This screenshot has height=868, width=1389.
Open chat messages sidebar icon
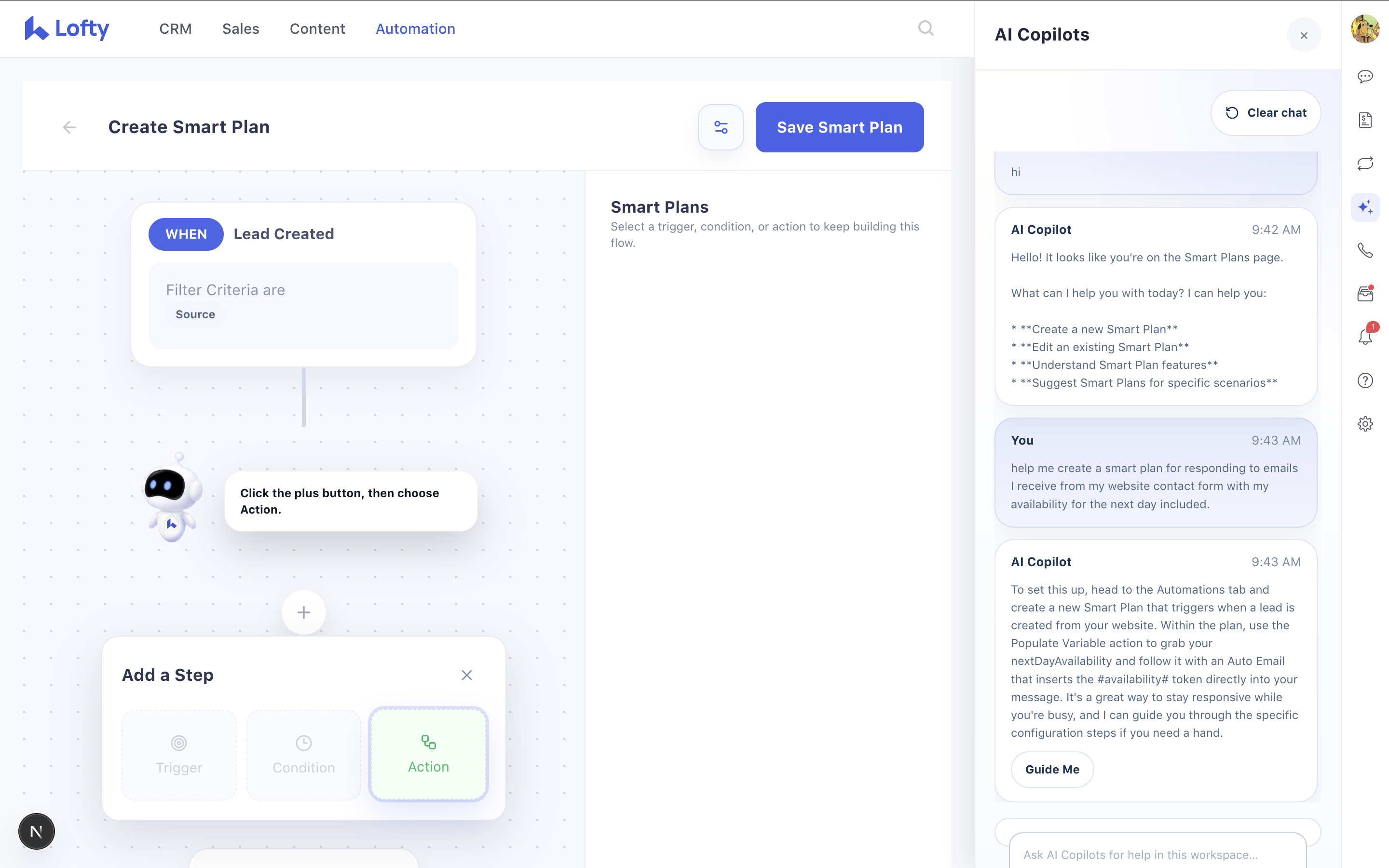coord(1365,76)
